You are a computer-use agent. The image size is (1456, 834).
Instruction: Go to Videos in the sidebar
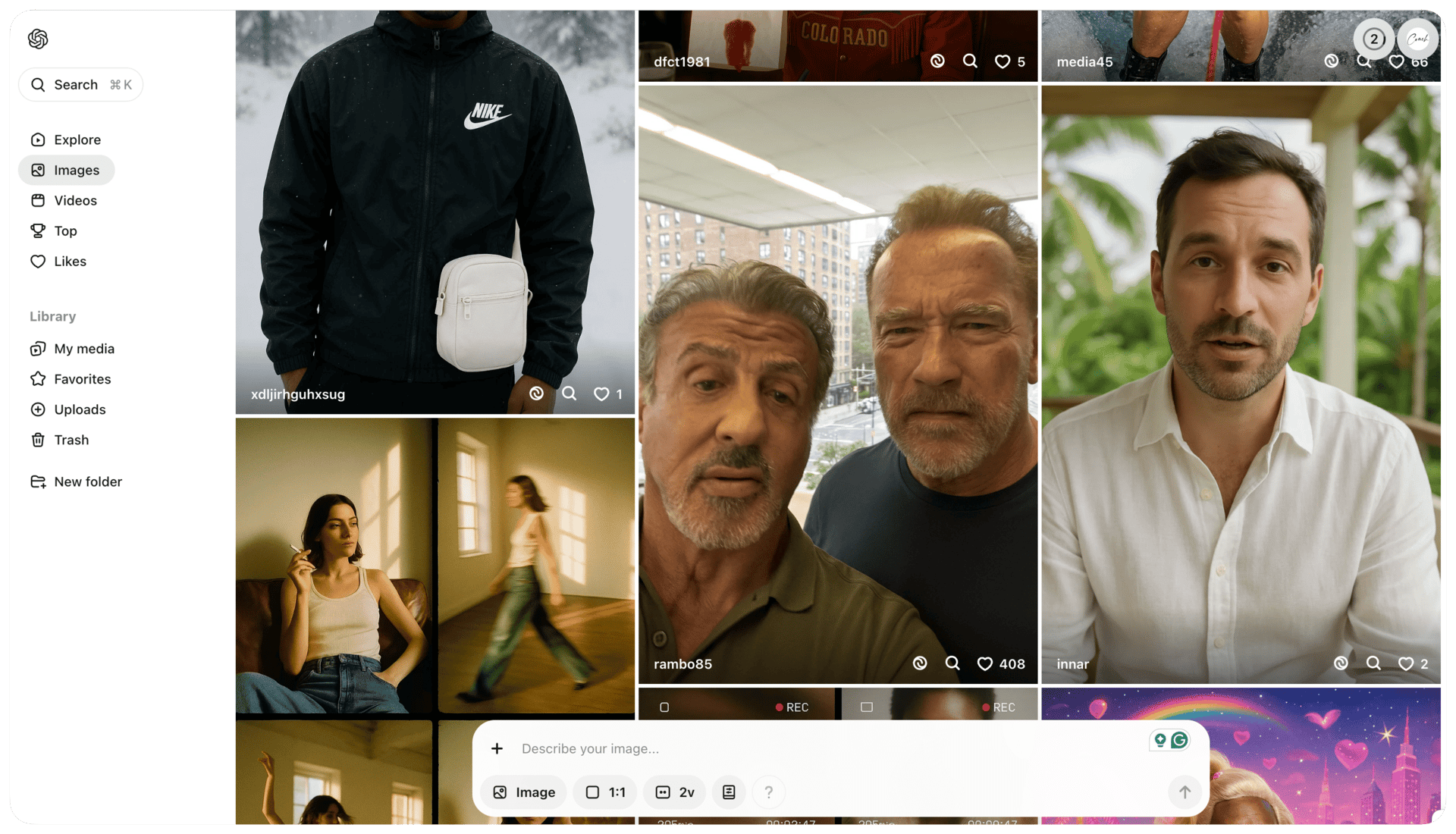75,201
